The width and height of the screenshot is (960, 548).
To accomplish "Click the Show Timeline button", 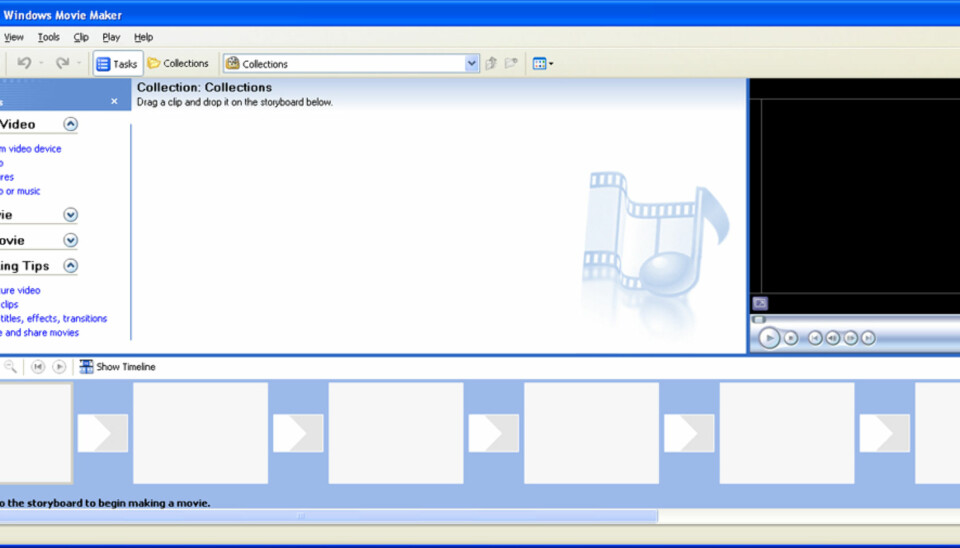I will 118,367.
